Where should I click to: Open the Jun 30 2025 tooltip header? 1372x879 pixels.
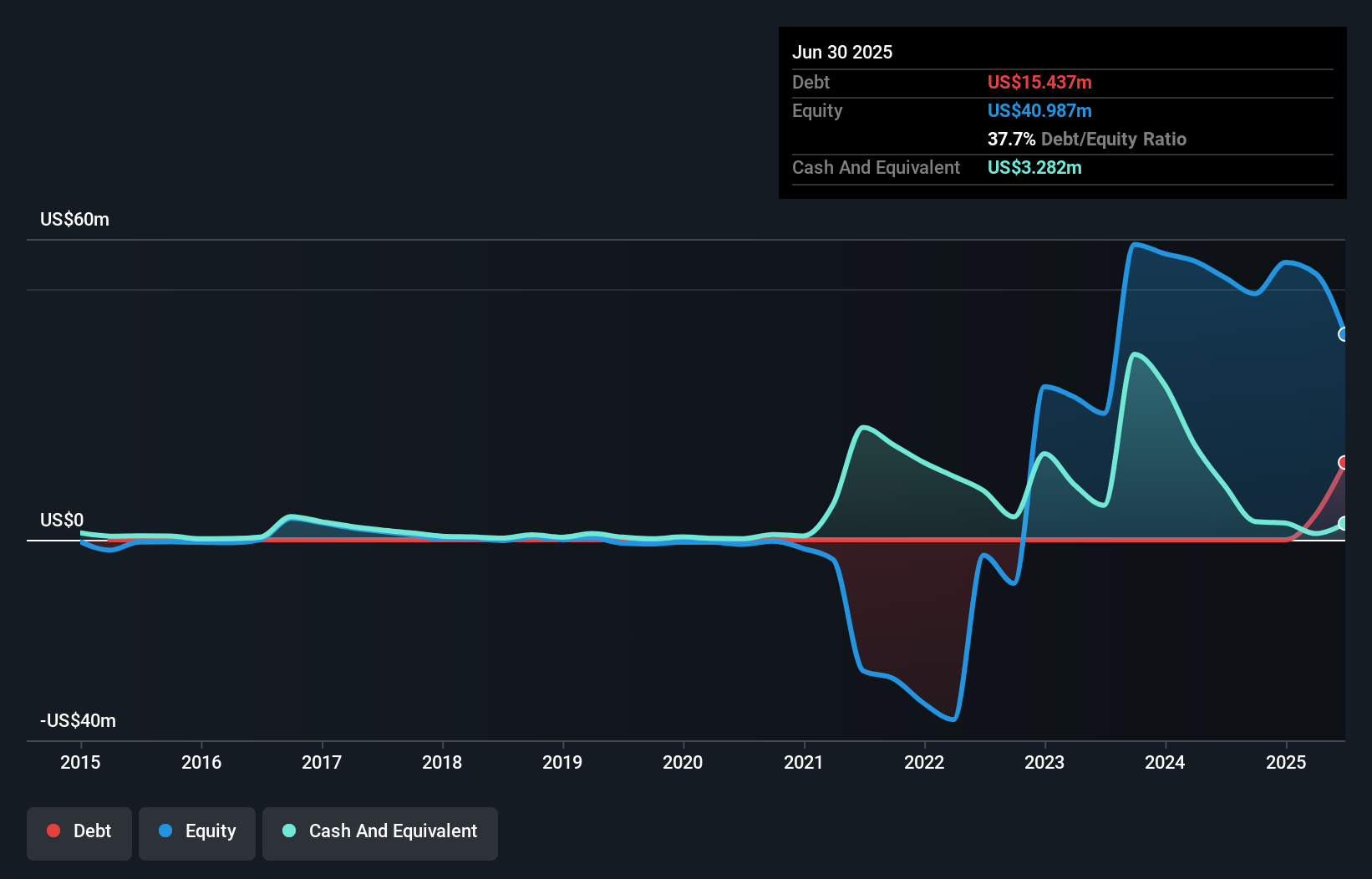[x=842, y=52]
